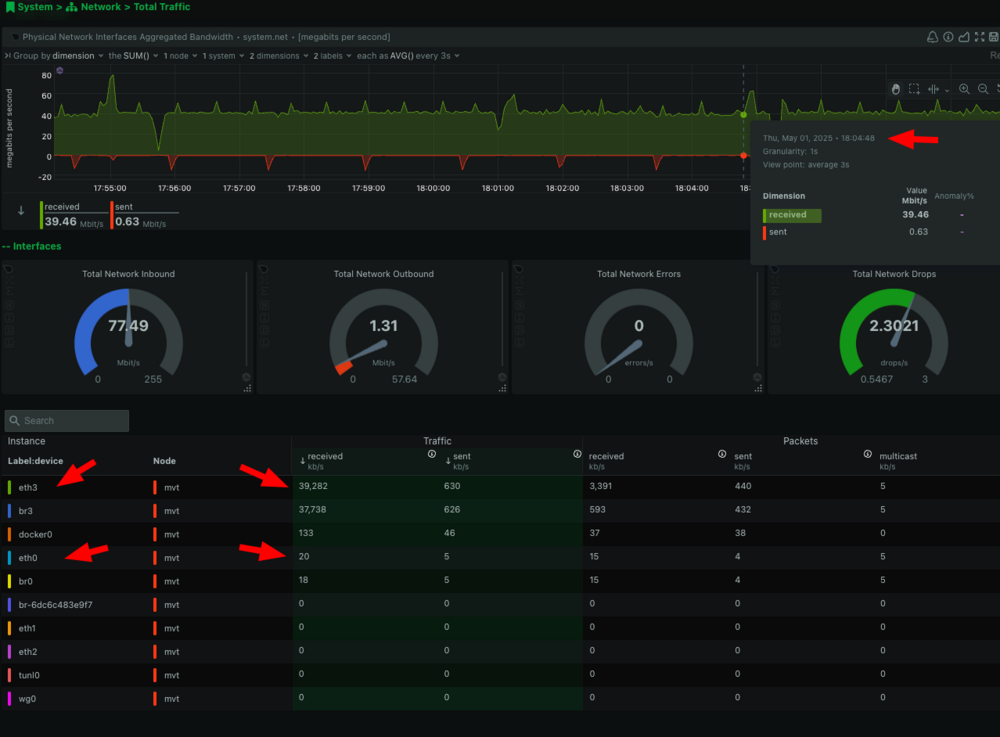Focus the interfaces Search field
Image resolution: width=1000 pixels, height=737 pixels.
pos(67,421)
